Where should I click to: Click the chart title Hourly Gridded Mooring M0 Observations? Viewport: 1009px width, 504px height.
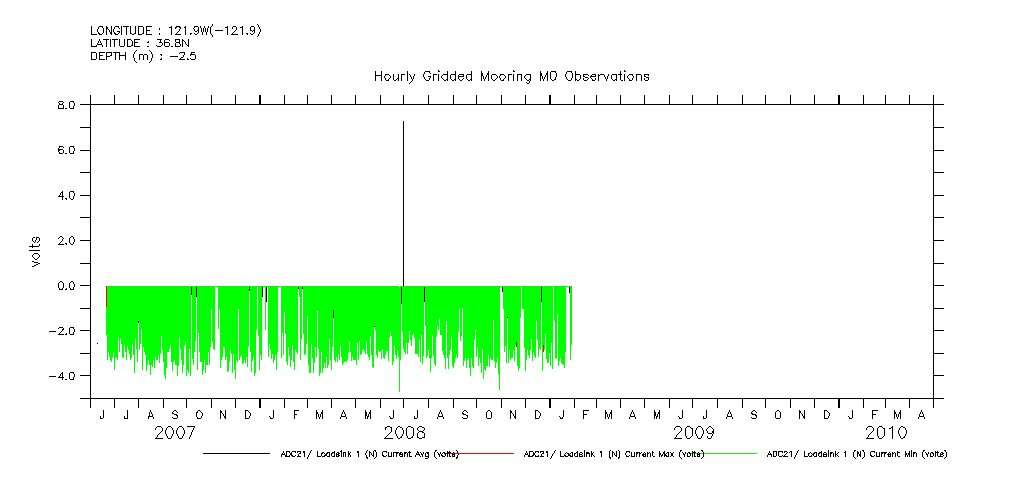pyautogui.click(x=511, y=76)
